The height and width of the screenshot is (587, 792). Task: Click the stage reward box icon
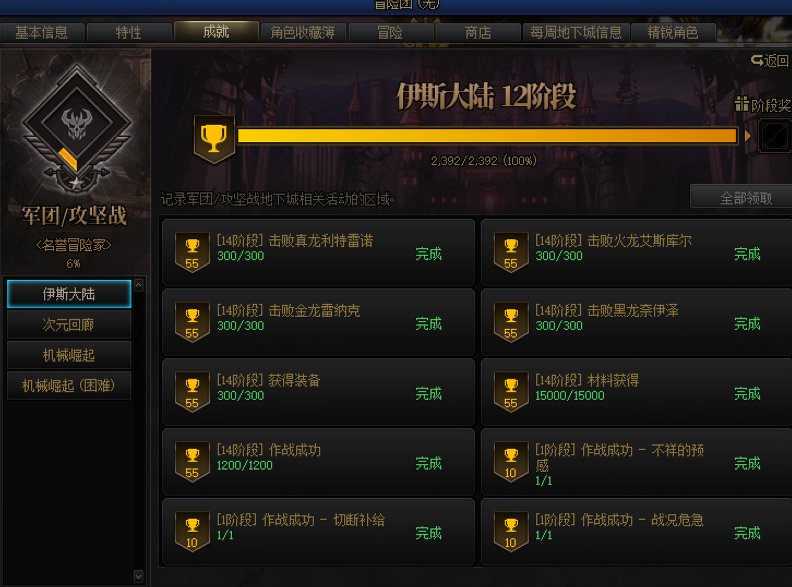coord(775,135)
